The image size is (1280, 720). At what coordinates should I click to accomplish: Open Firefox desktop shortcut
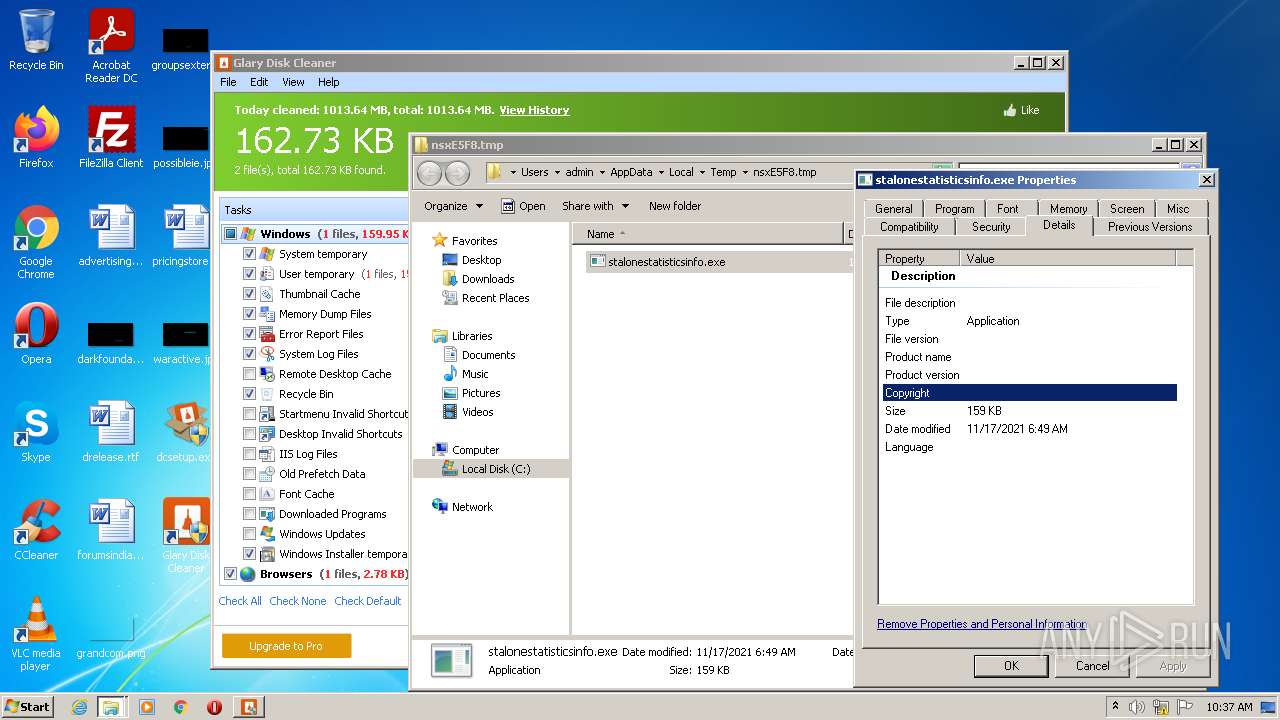(36, 137)
